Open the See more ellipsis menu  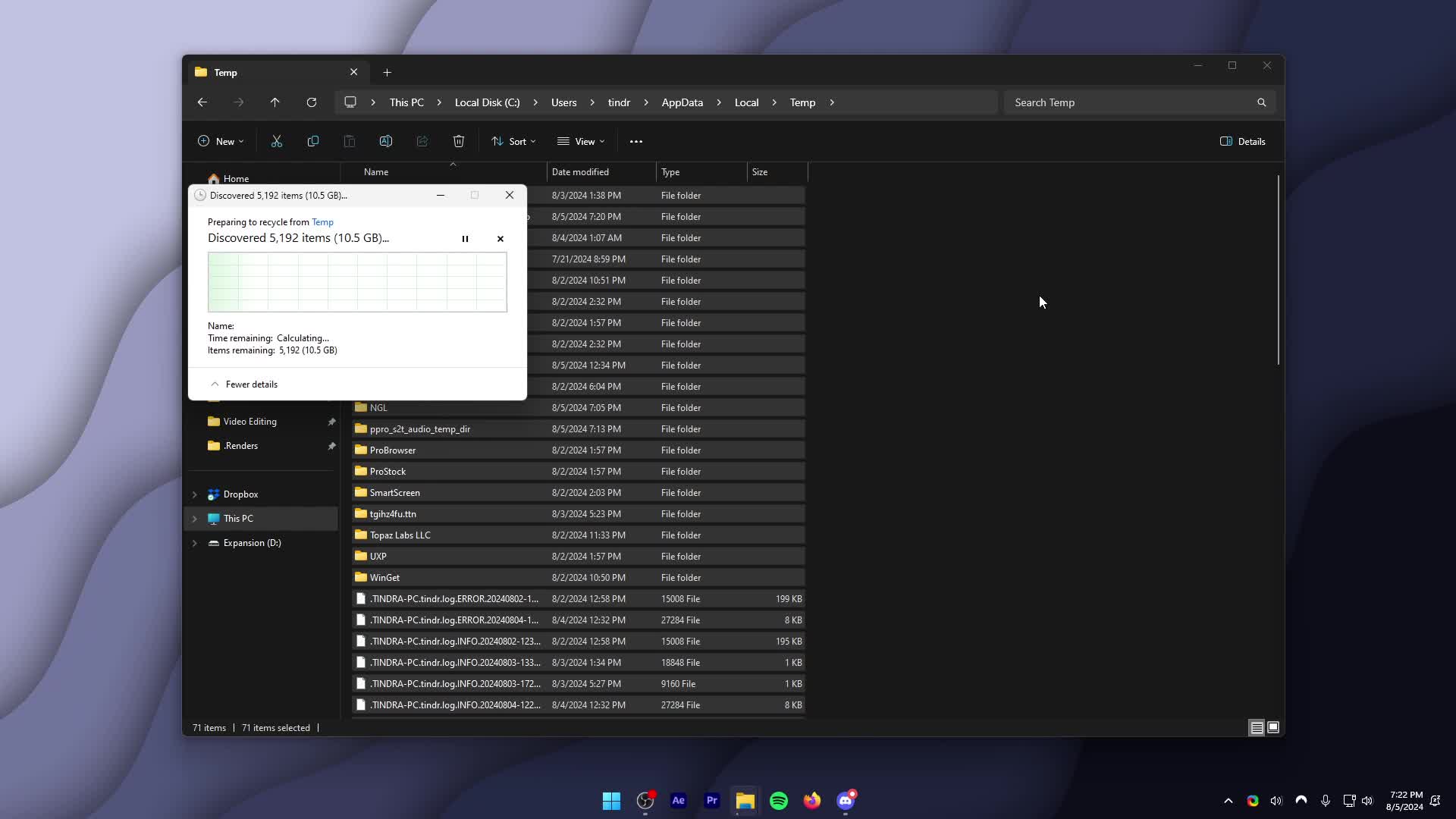click(636, 141)
